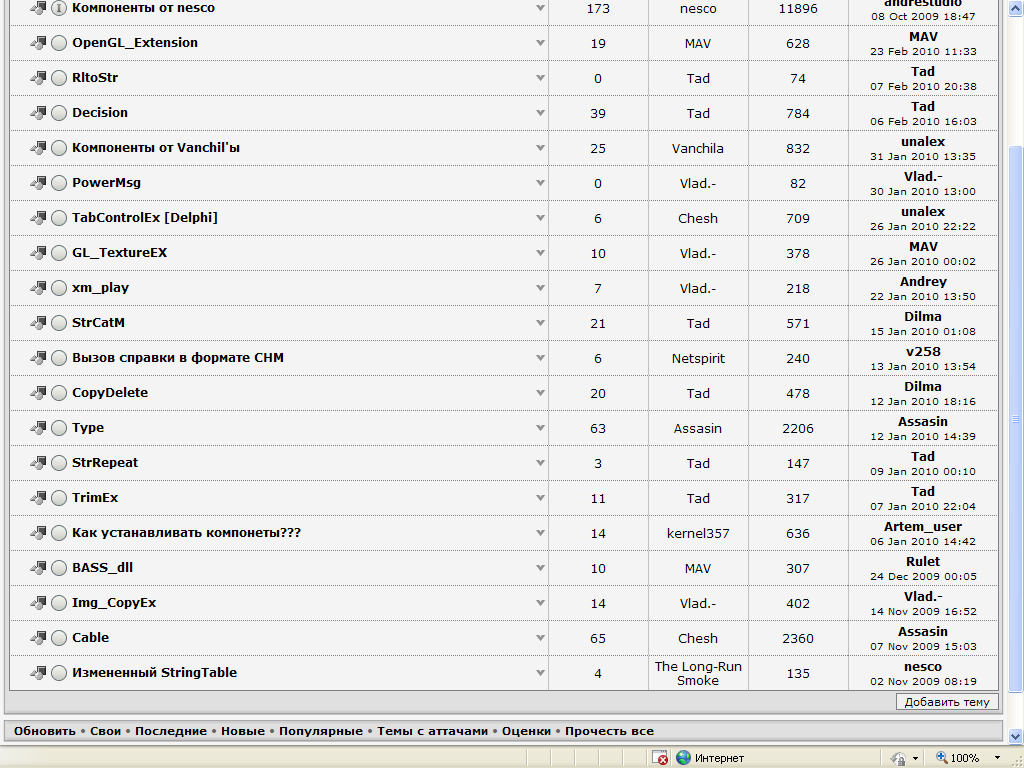Select the round status marker beside StrCatM
1024x768 pixels.
point(59,323)
